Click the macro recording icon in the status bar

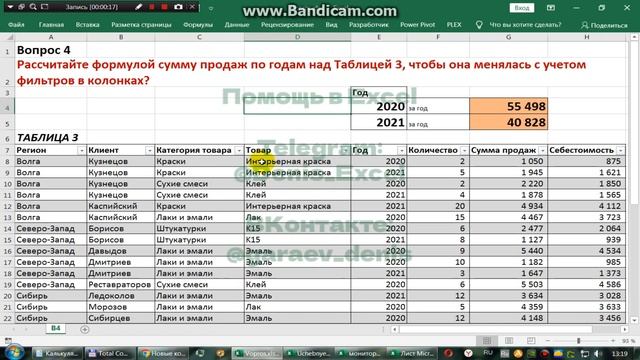click(8, 340)
